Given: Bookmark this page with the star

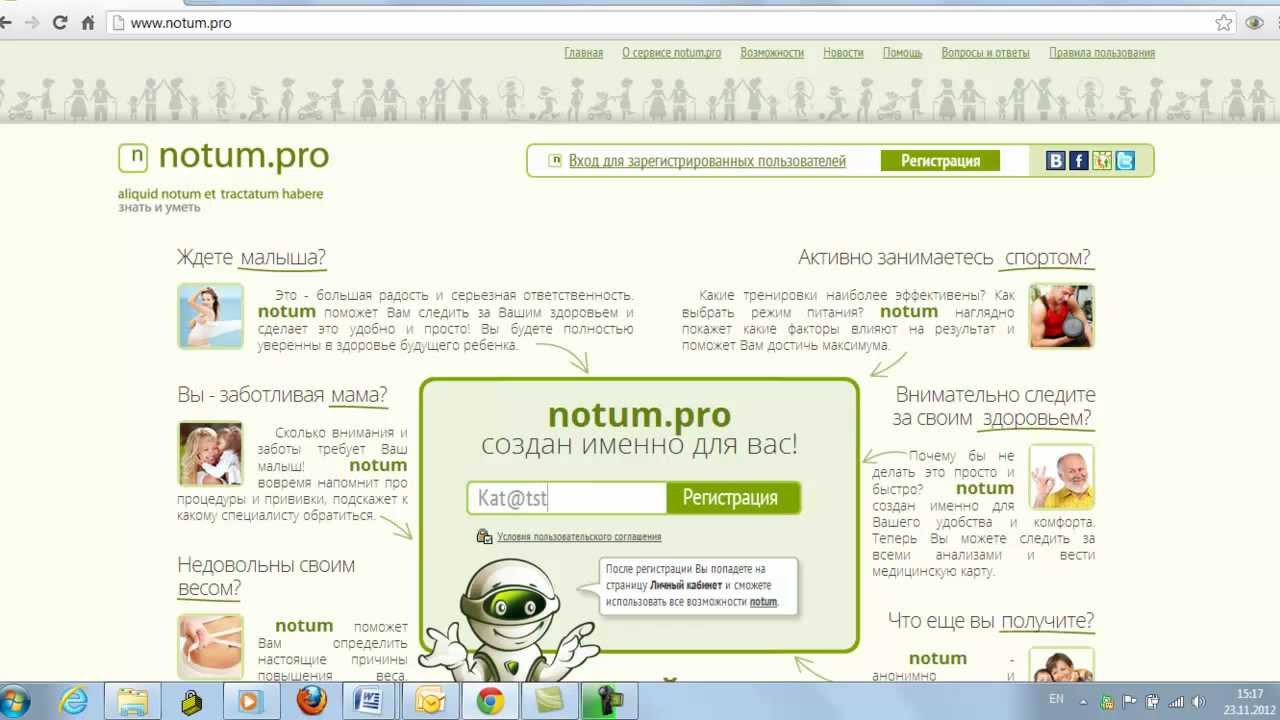Looking at the screenshot, I should point(1224,22).
